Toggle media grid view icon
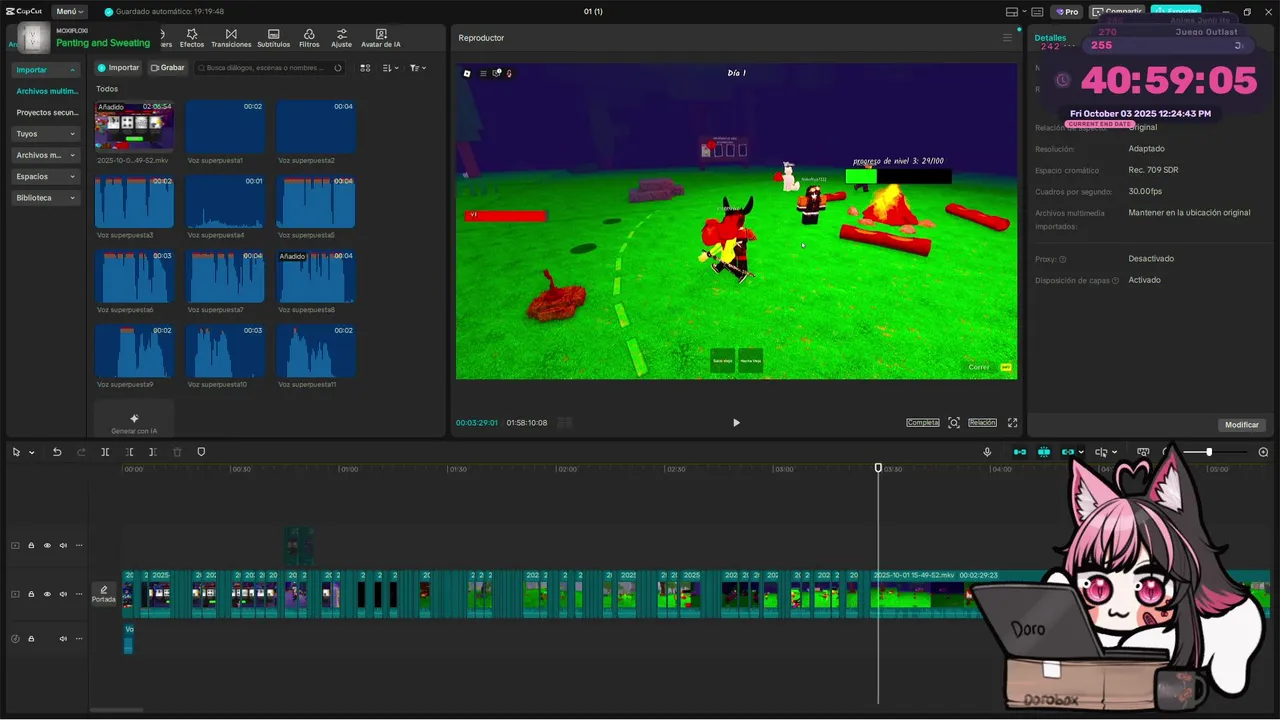Image resolution: width=1280 pixels, height=720 pixels. (365, 68)
